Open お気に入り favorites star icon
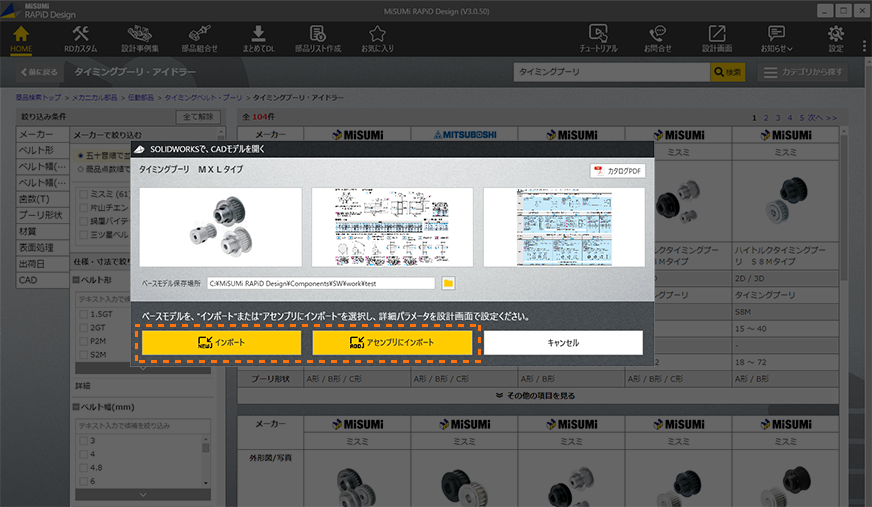The height and width of the screenshot is (507, 872). click(377, 39)
